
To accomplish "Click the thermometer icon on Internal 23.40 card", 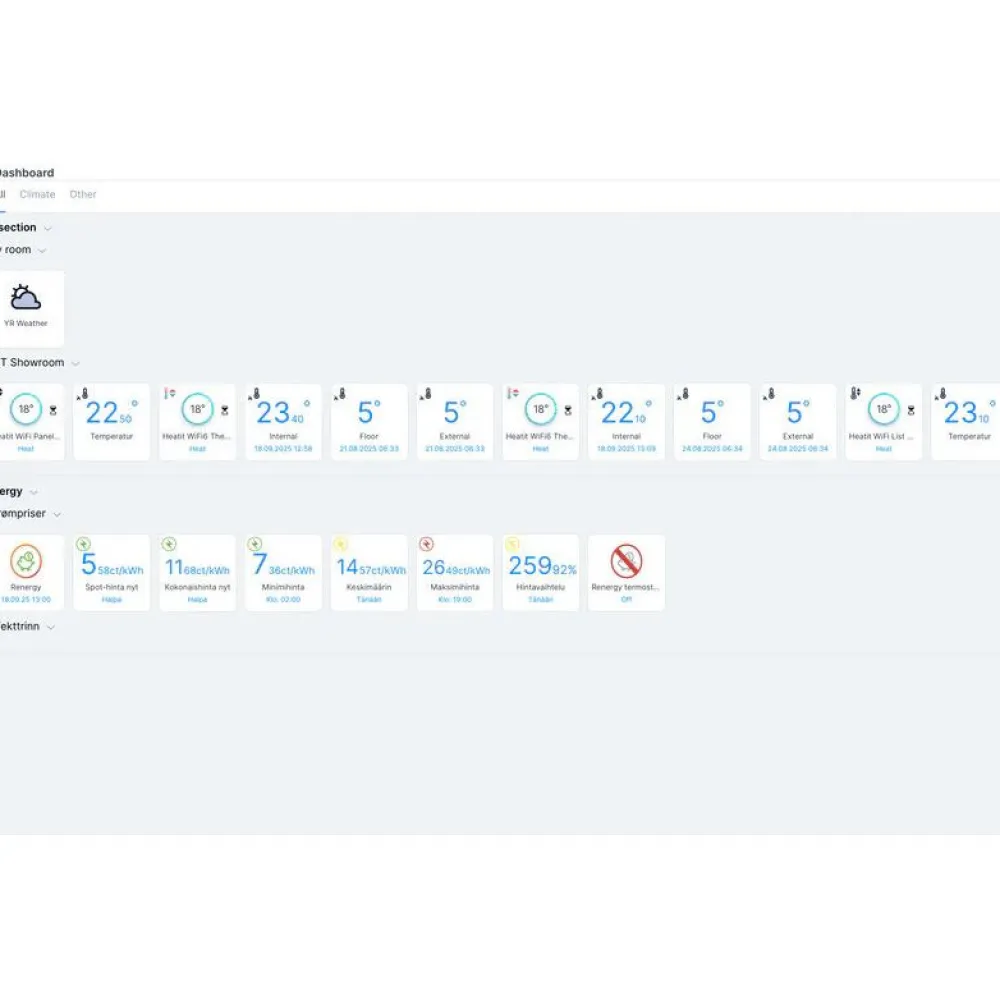I will 254,394.
